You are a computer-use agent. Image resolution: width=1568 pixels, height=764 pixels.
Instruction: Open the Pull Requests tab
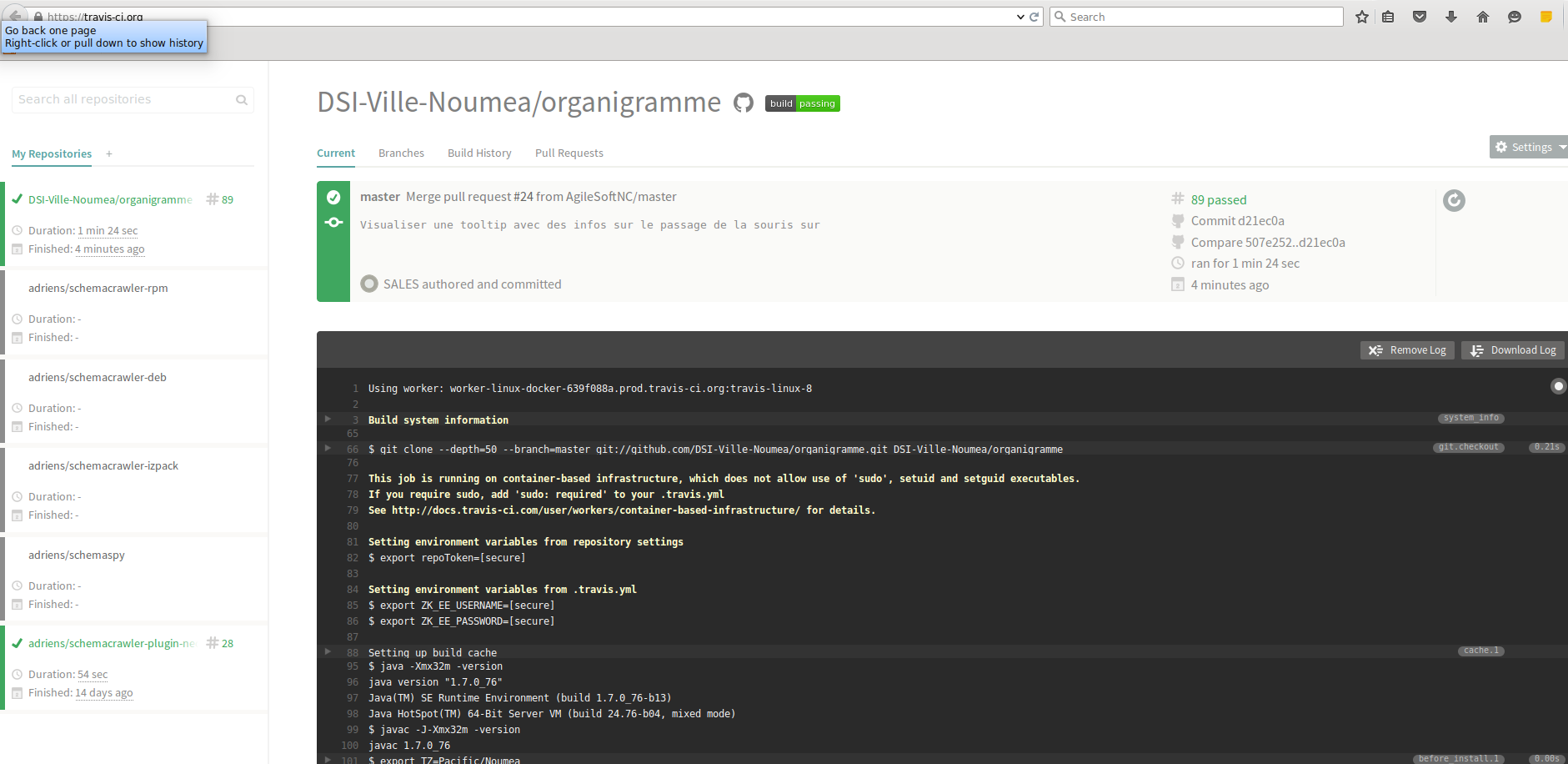pos(569,153)
